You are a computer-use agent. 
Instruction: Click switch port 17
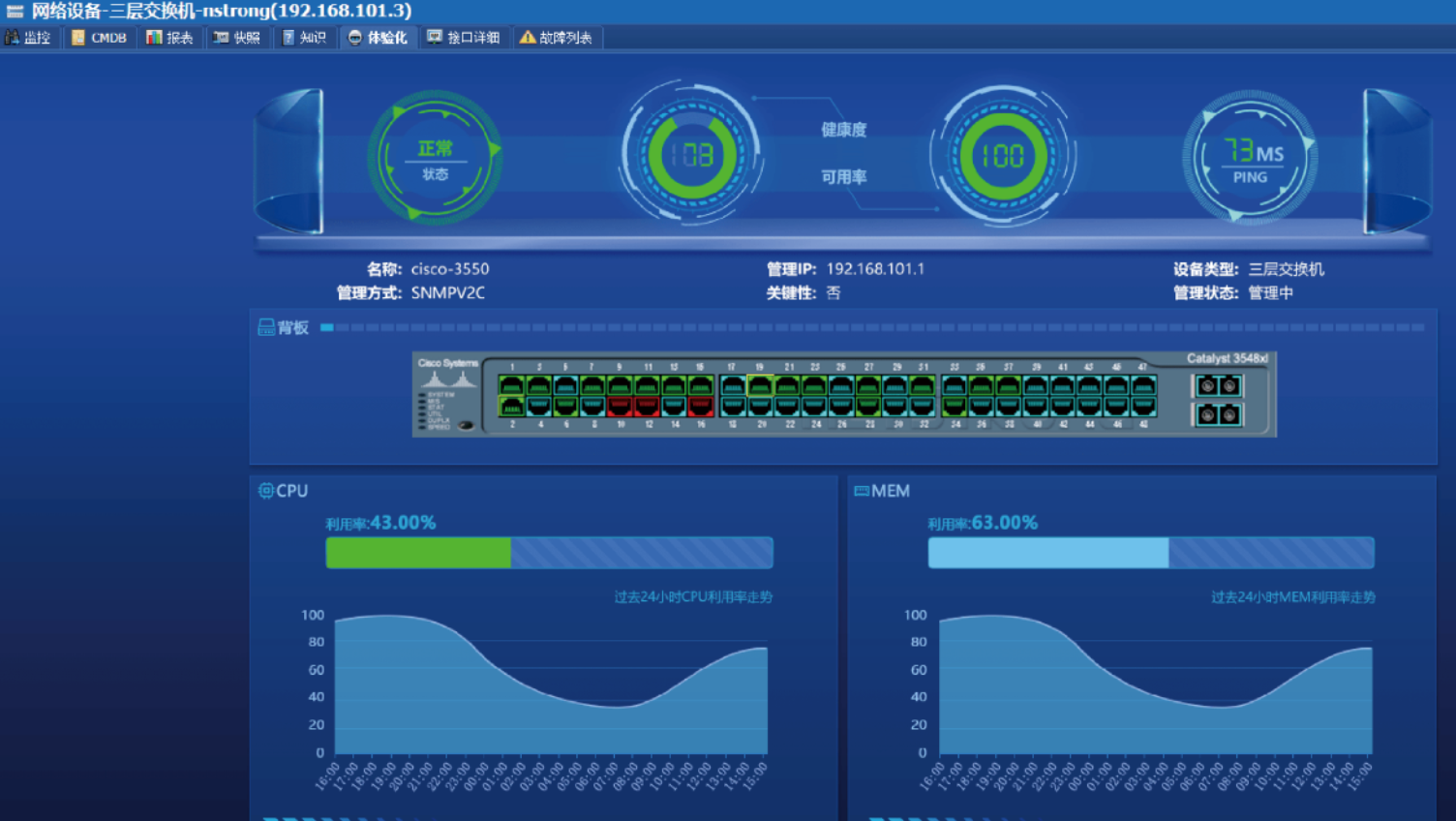pyautogui.click(x=733, y=386)
